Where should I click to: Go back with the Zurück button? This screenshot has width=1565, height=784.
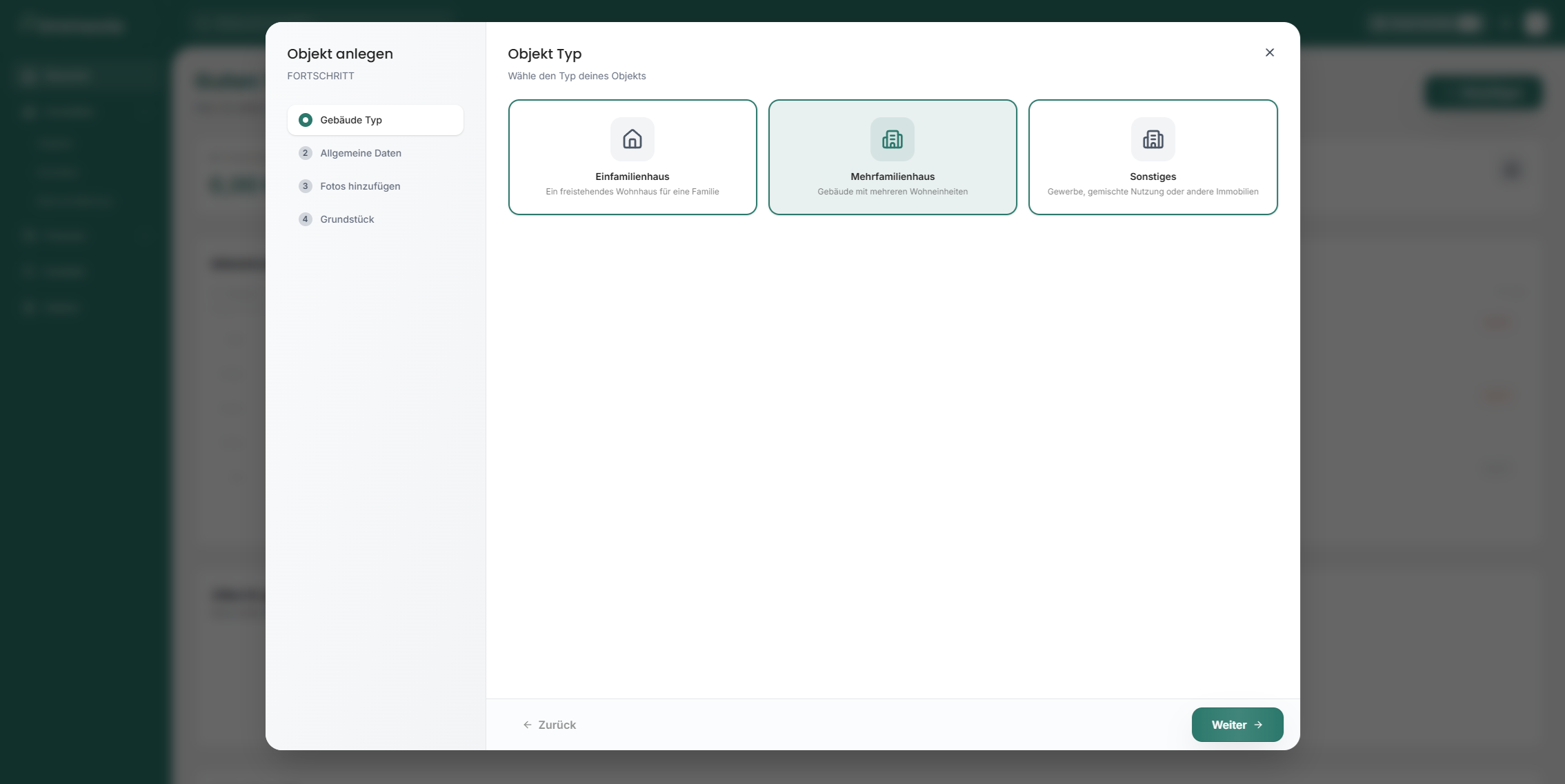(x=549, y=725)
